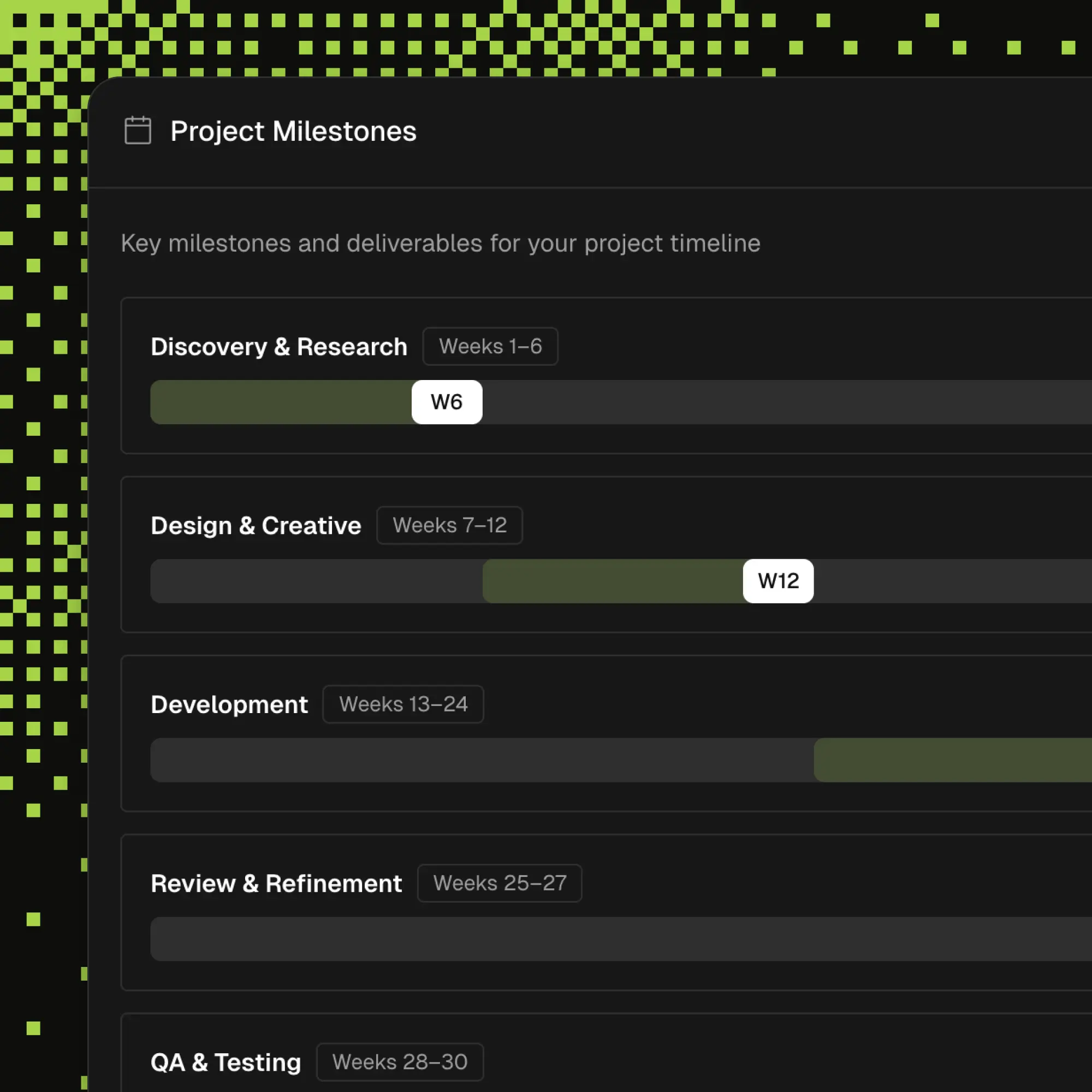Image resolution: width=1092 pixels, height=1092 pixels.
Task: Select the Weeks 25–27 badge
Action: pyautogui.click(x=500, y=883)
